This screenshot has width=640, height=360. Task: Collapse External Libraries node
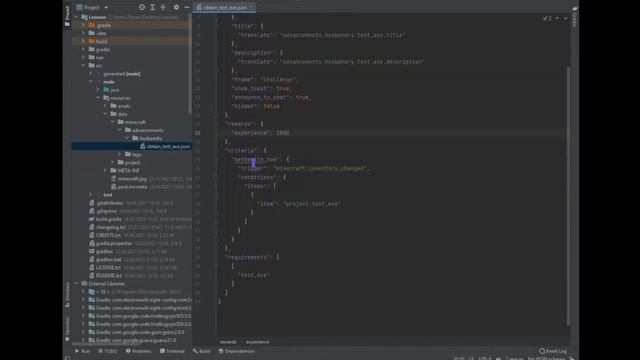[x=76, y=284]
